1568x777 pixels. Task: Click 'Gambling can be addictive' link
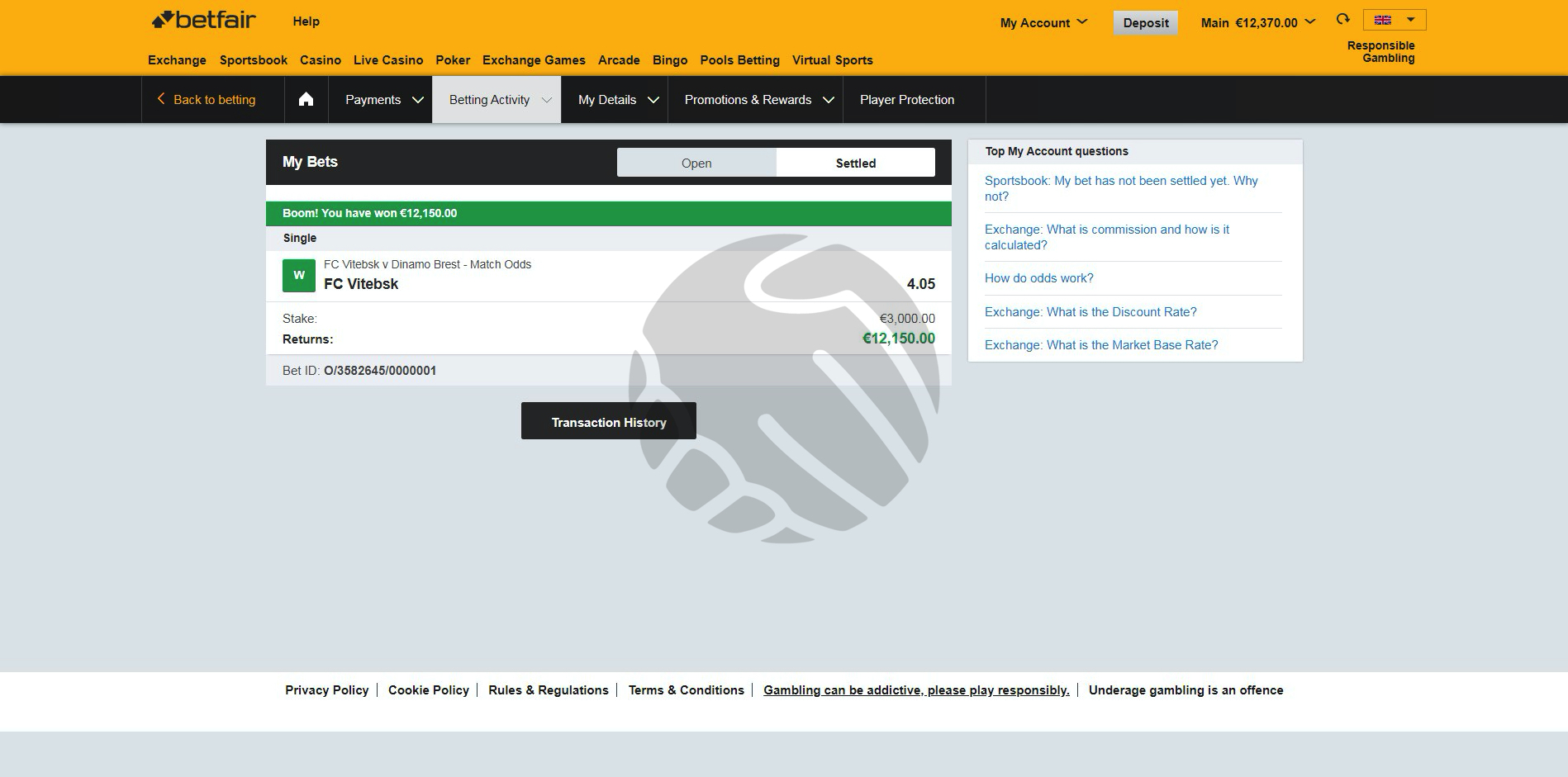coord(916,690)
